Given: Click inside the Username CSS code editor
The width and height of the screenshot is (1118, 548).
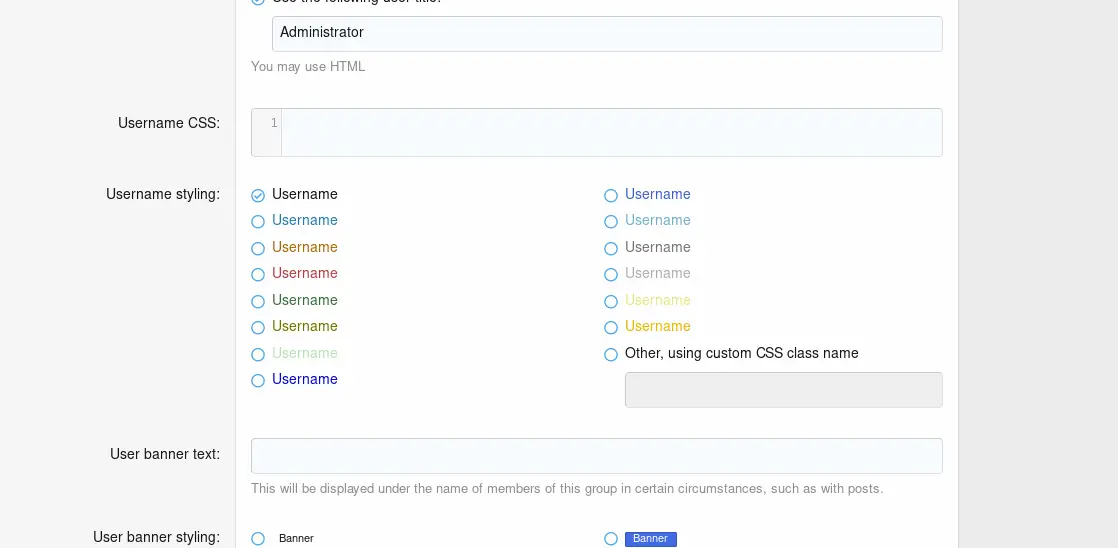Looking at the screenshot, I should coord(611,132).
